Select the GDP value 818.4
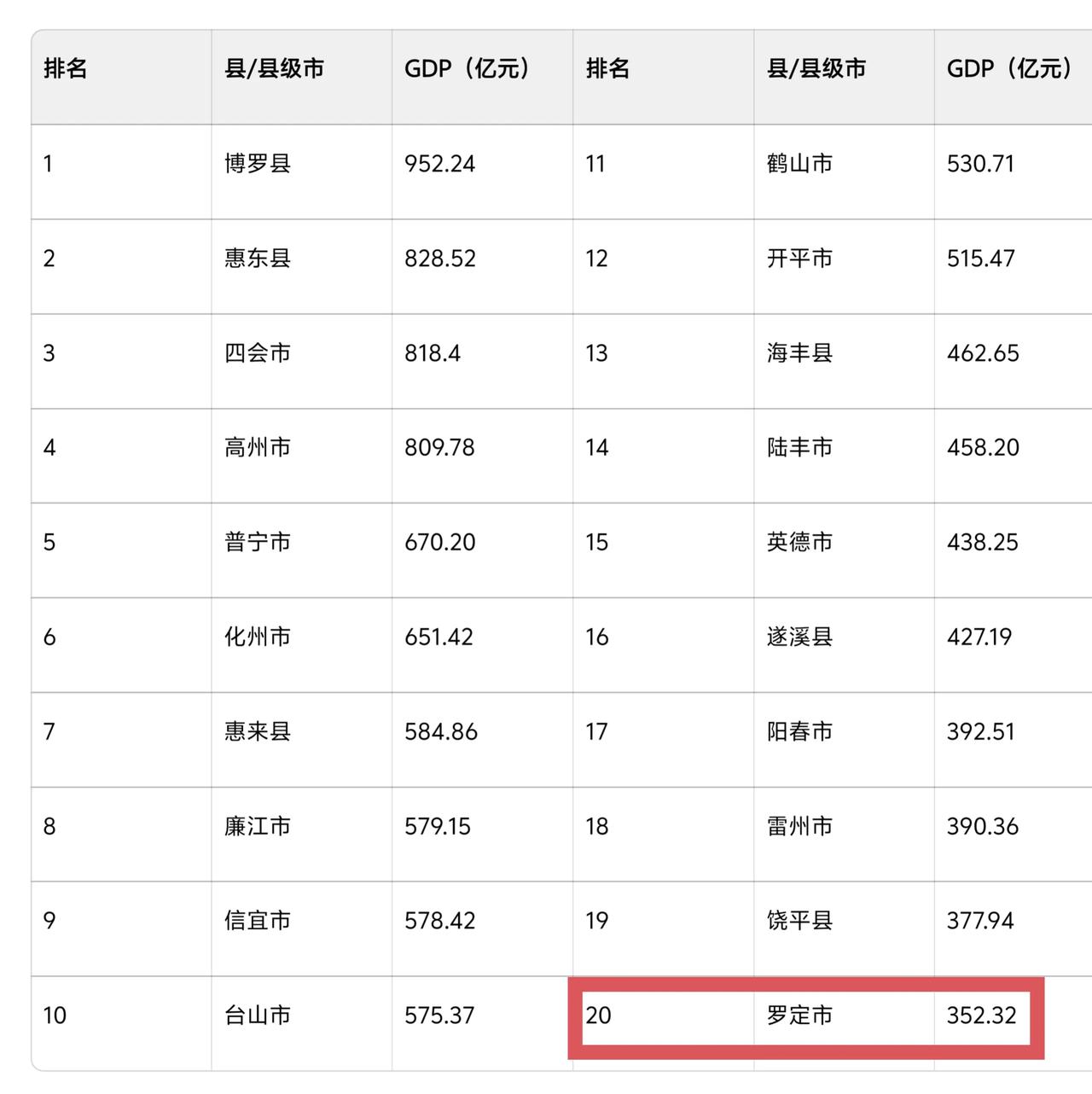This screenshot has width=1092, height=1094. tap(433, 352)
